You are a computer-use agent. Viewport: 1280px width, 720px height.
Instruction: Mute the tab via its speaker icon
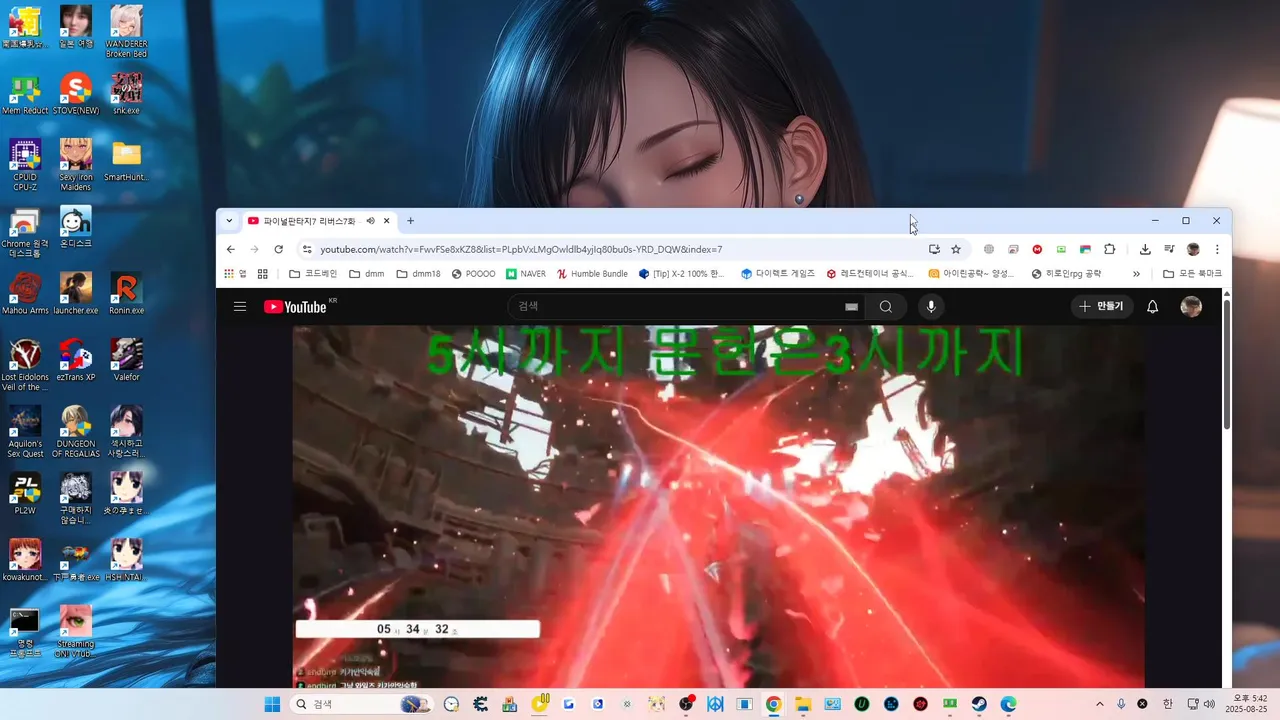(370, 221)
